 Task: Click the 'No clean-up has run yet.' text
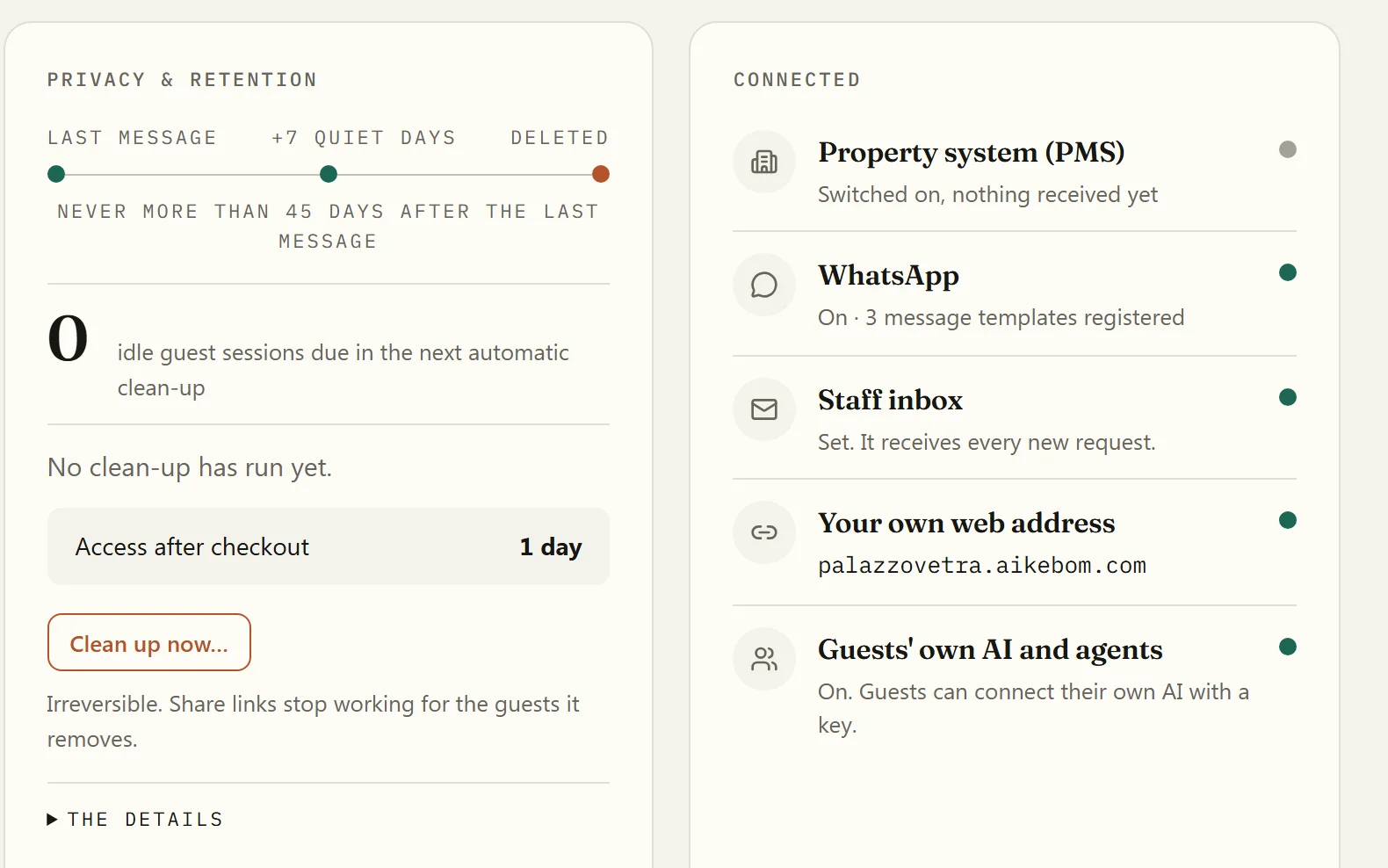pos(190,467)
